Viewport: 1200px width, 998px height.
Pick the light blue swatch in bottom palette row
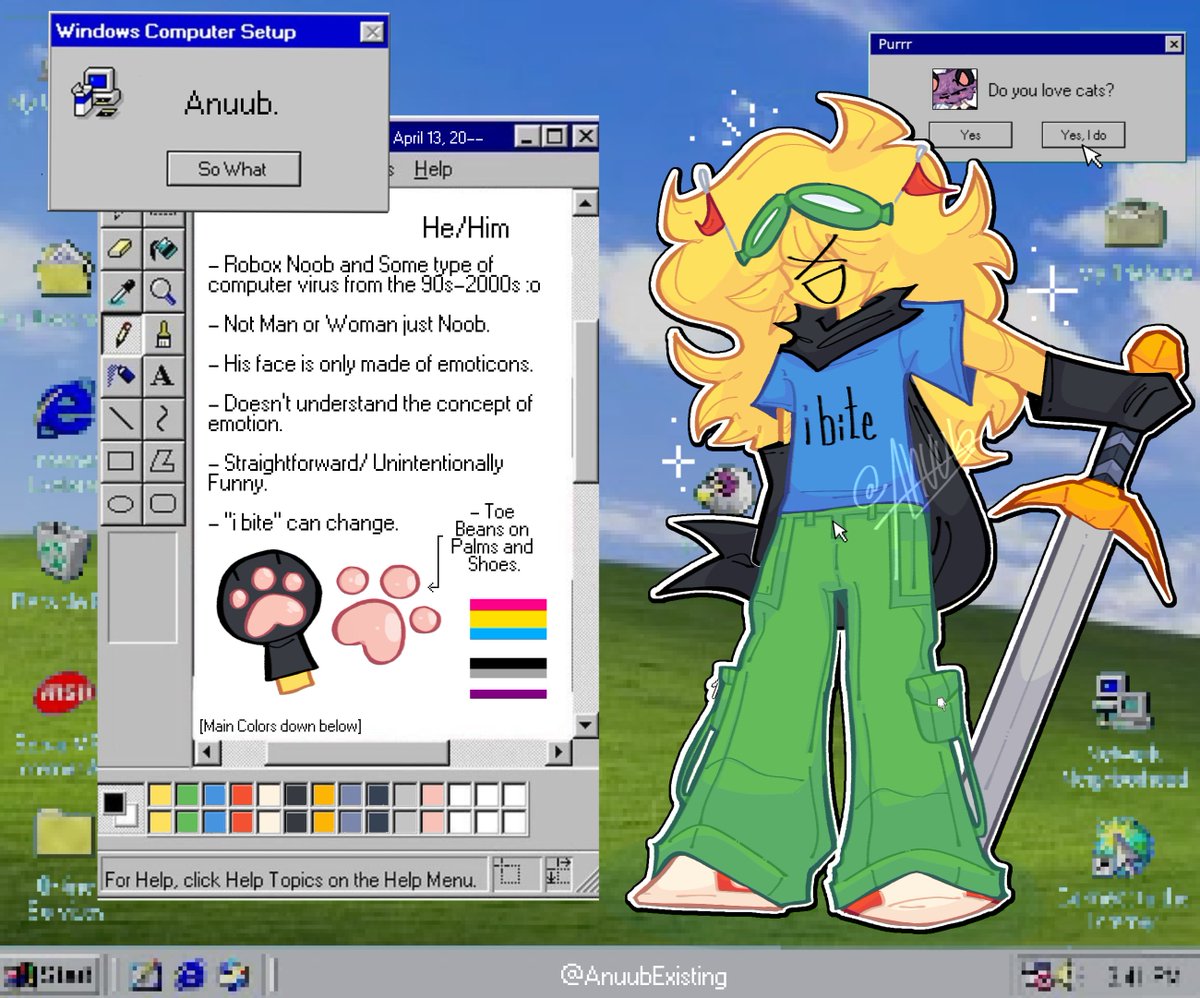[213, 822]
